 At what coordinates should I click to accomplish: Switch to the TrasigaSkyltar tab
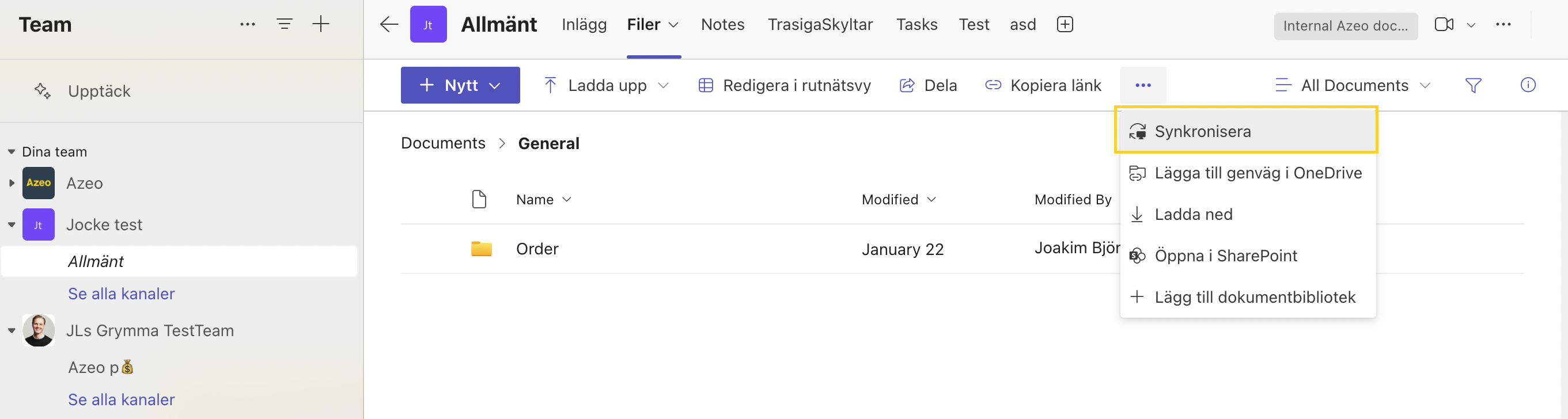[820, 24]
